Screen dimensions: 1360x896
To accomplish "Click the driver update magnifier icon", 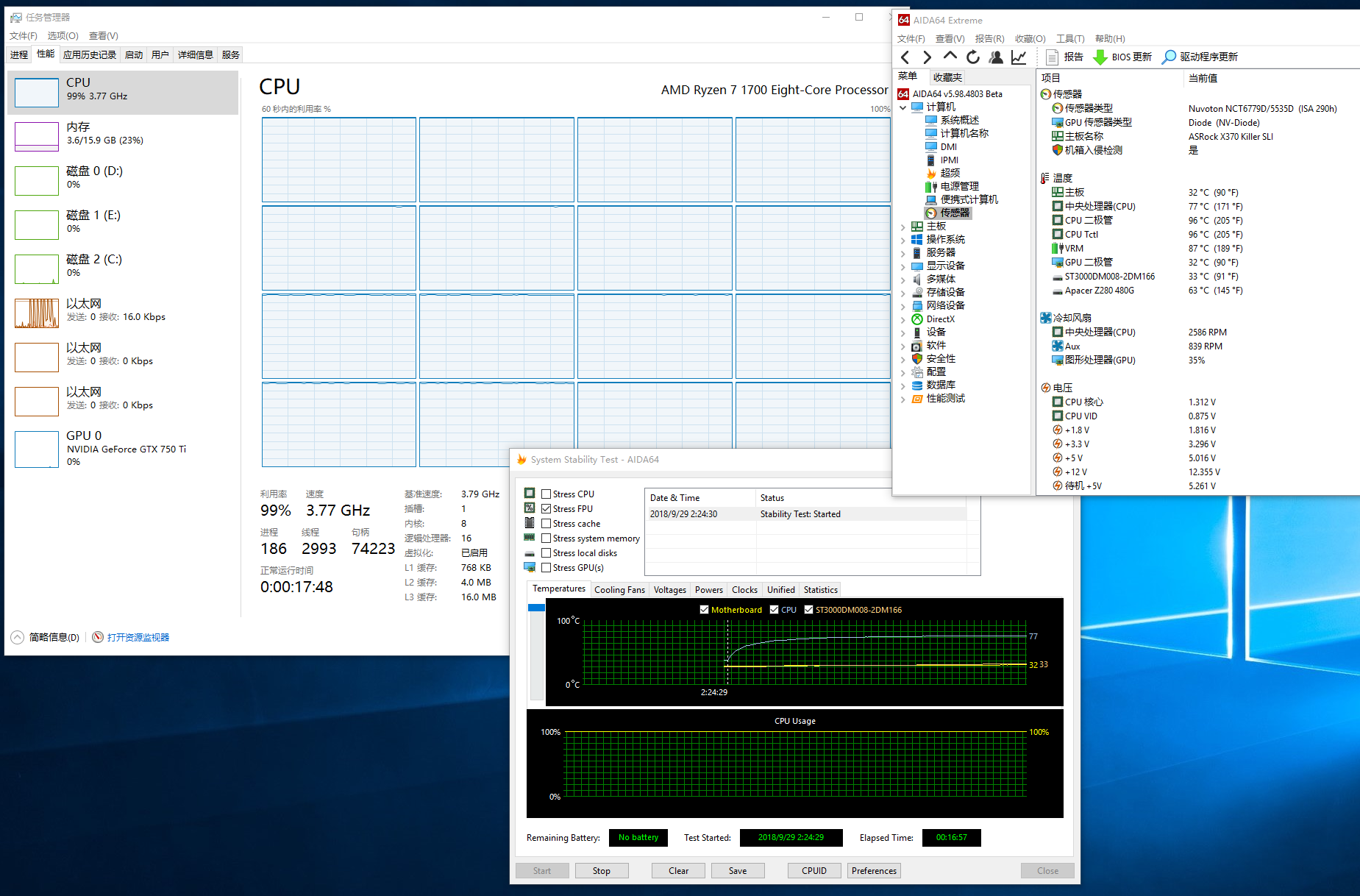I will (x=1169, y=57).
